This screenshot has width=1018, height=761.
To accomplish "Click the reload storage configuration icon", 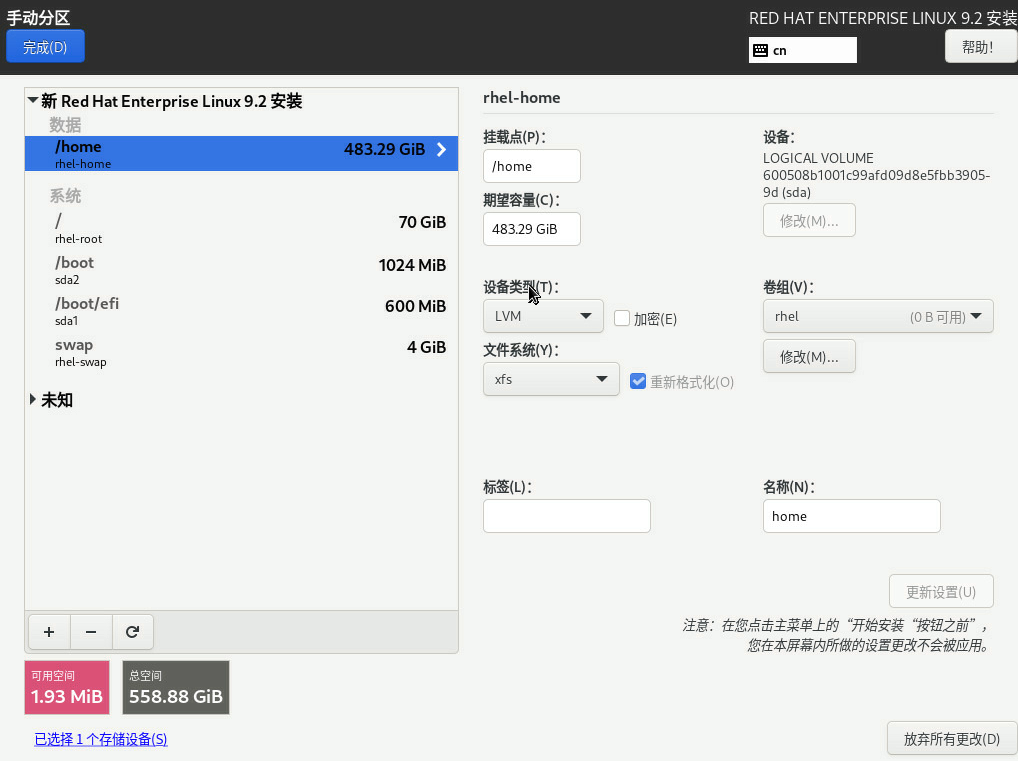I will point(132,632).
